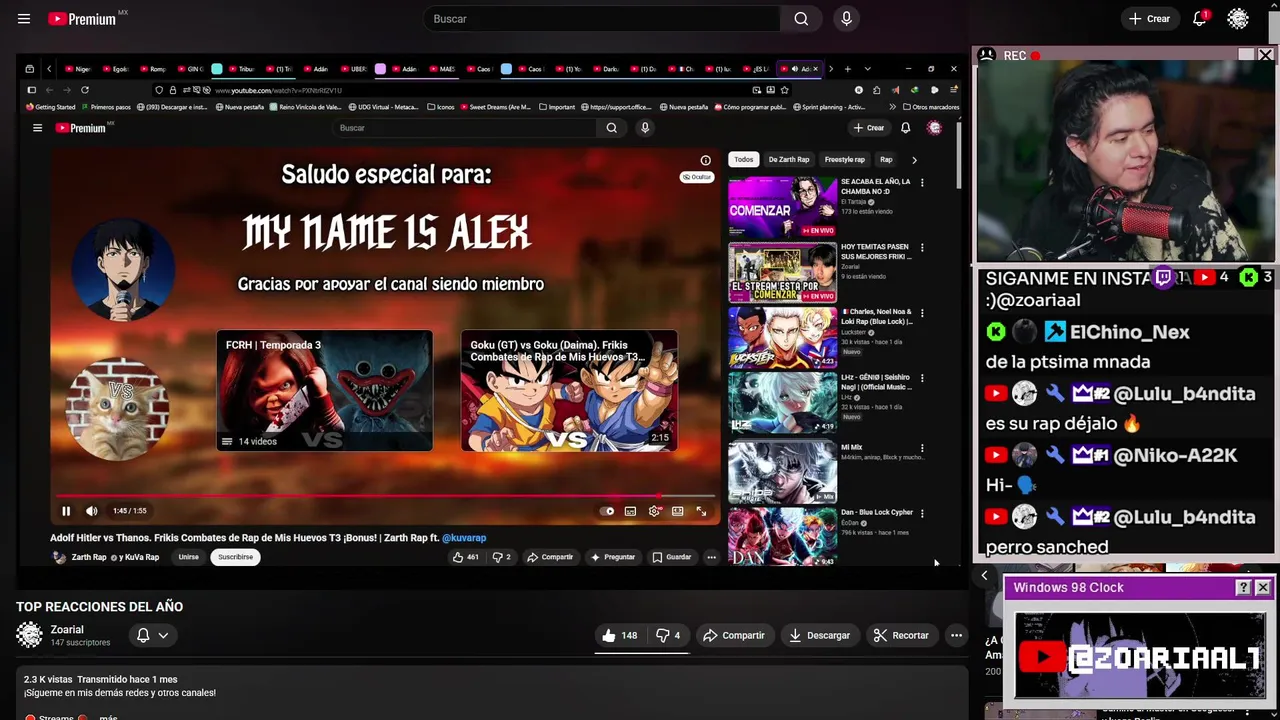Open more options for Zarth Rap video

711,557
